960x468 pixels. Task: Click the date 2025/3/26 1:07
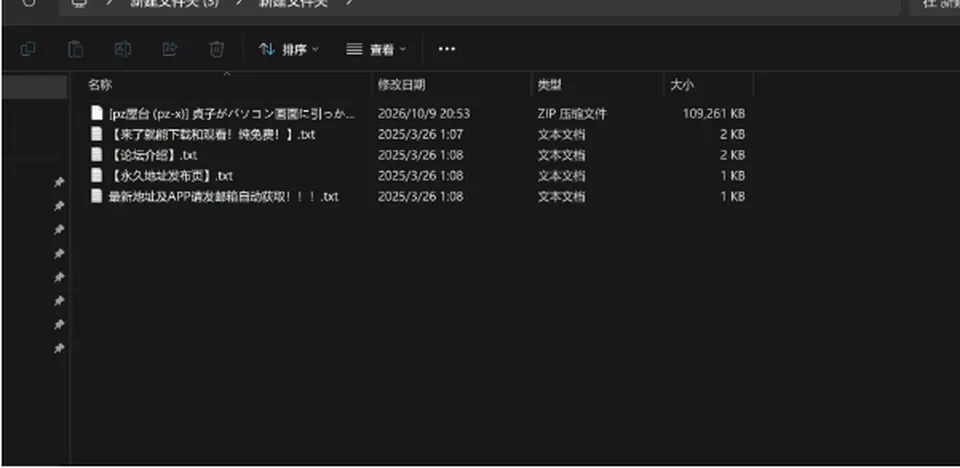420,134
